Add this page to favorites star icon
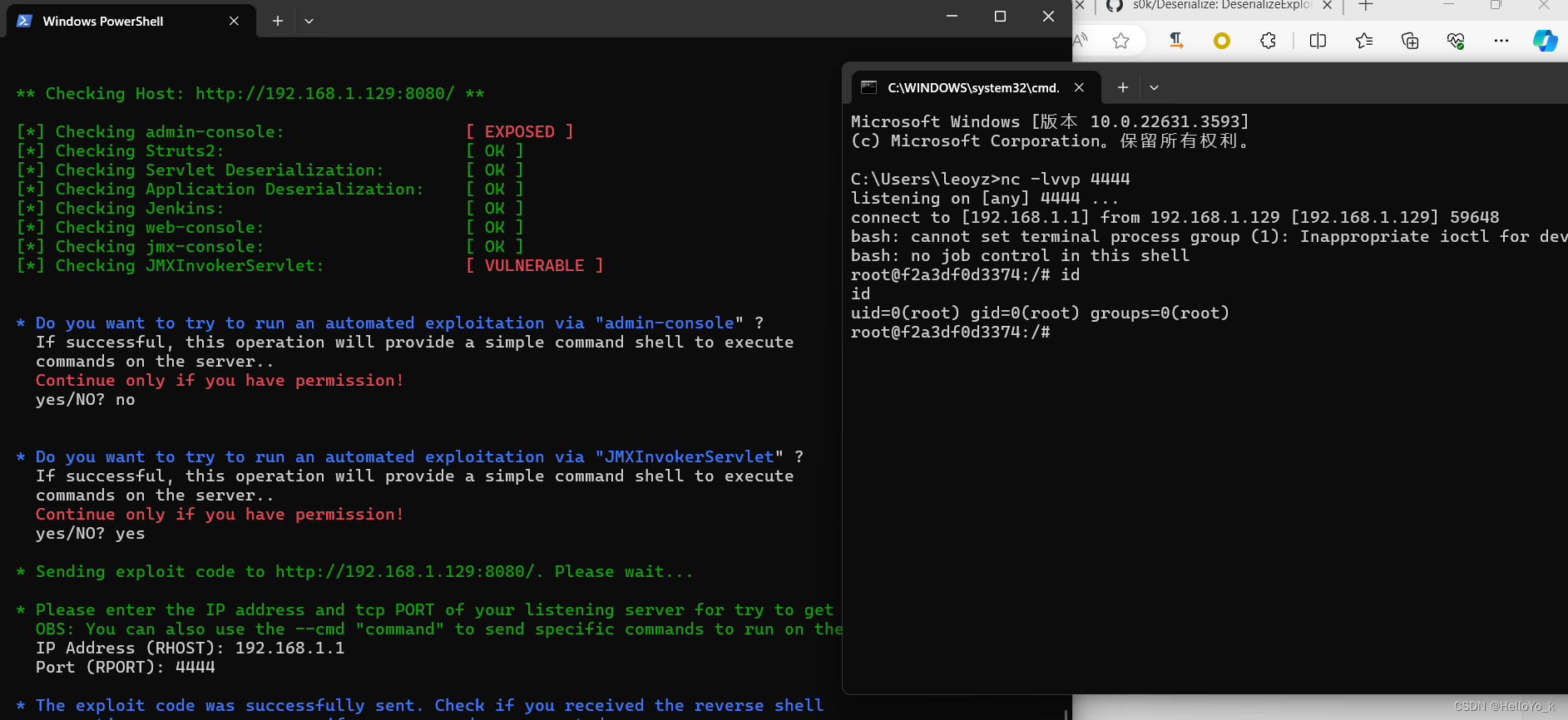The height and width of the screenshot is (720, 1568). click(x=1120, y=41)
